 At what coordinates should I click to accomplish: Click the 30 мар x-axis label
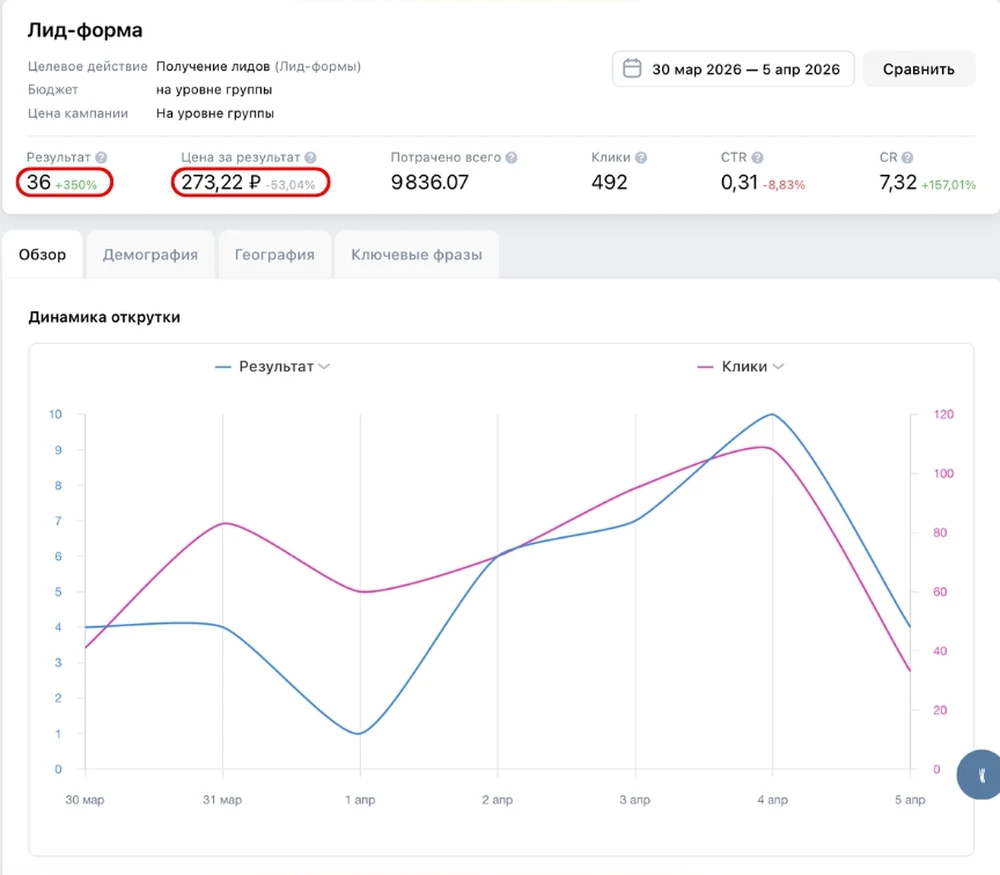point(85,800)
